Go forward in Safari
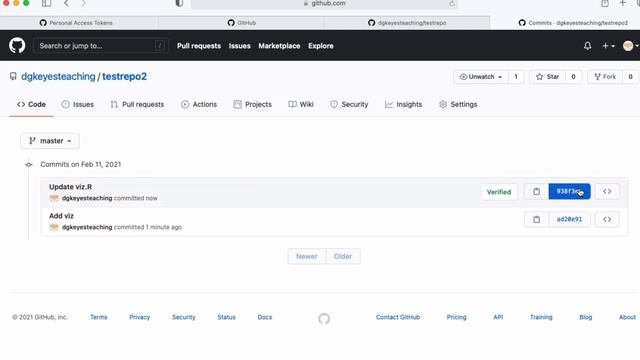Screen dimensions: 640x360 [83, 3]
